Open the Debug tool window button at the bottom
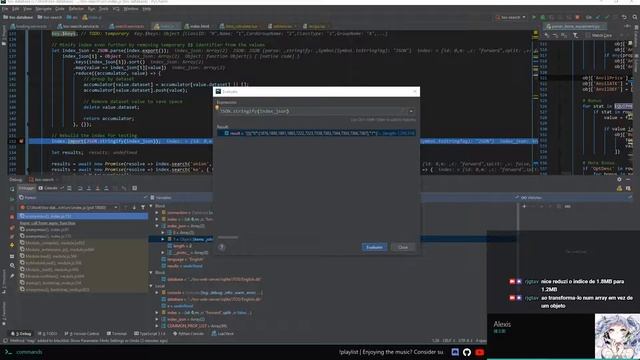640x360 pixels. tap(20, 333)
